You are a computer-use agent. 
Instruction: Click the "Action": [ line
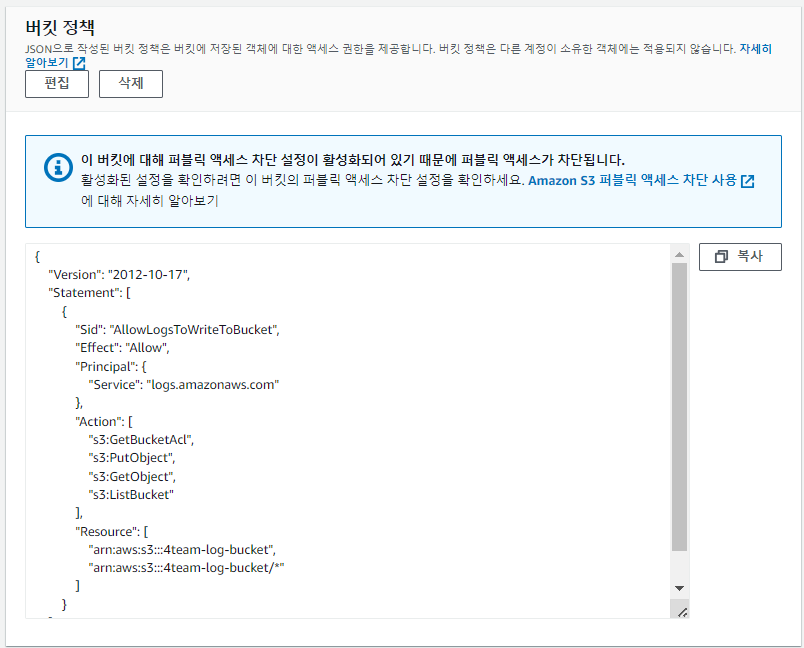coord(104,421)
